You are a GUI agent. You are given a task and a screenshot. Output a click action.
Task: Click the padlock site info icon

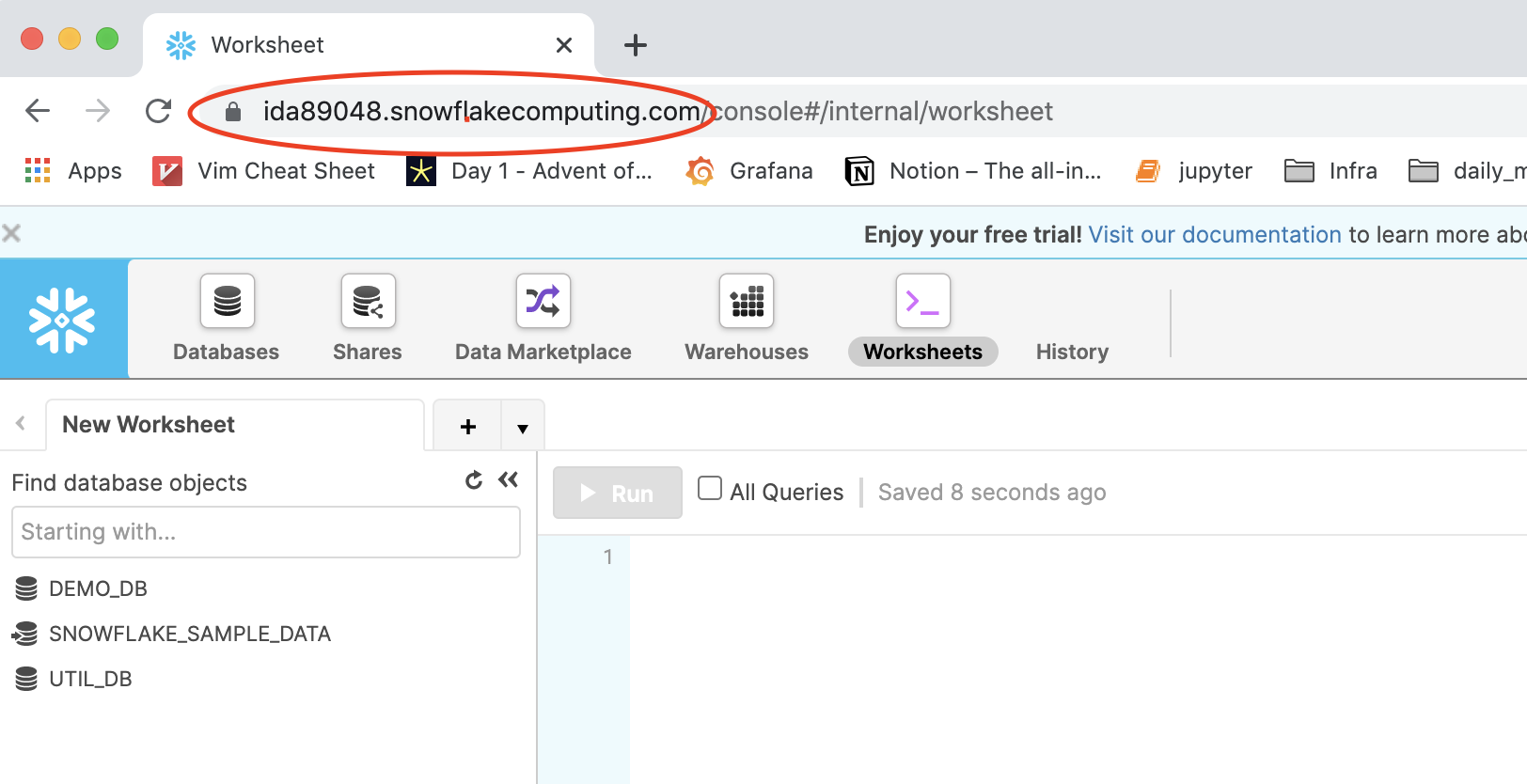[233, 112]
